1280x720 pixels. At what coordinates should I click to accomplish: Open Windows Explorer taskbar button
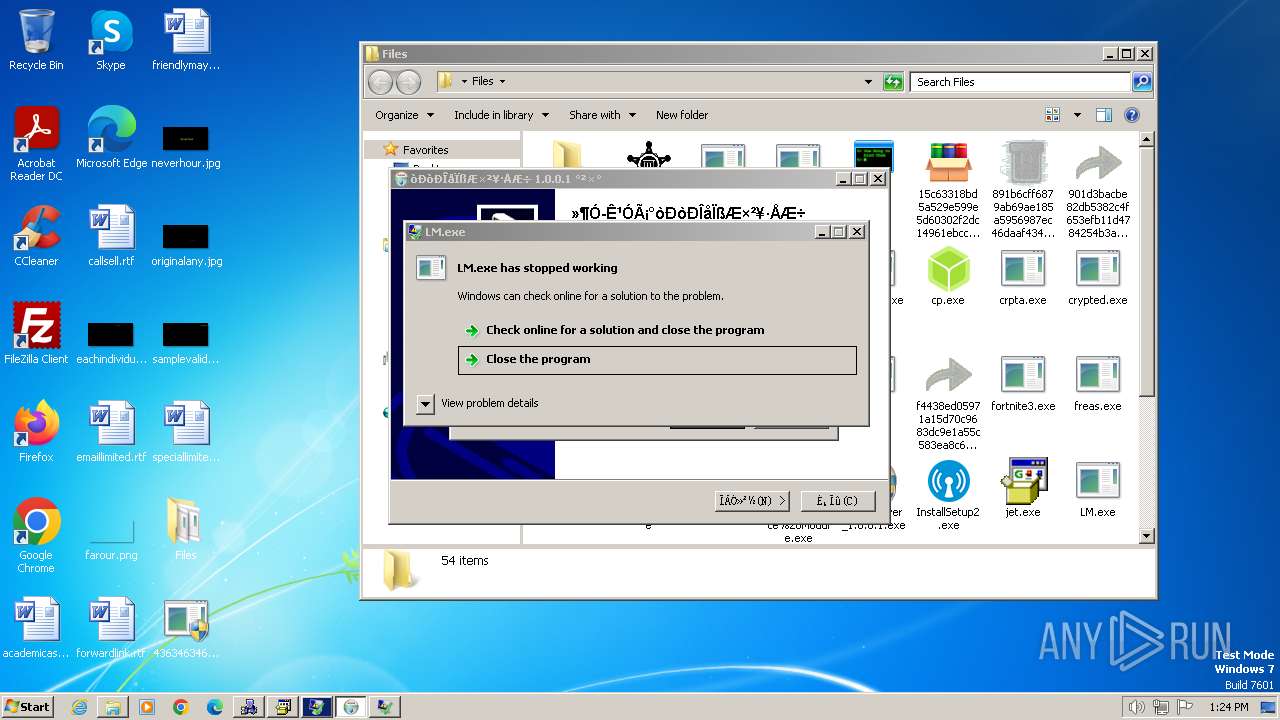click(113, 707)
